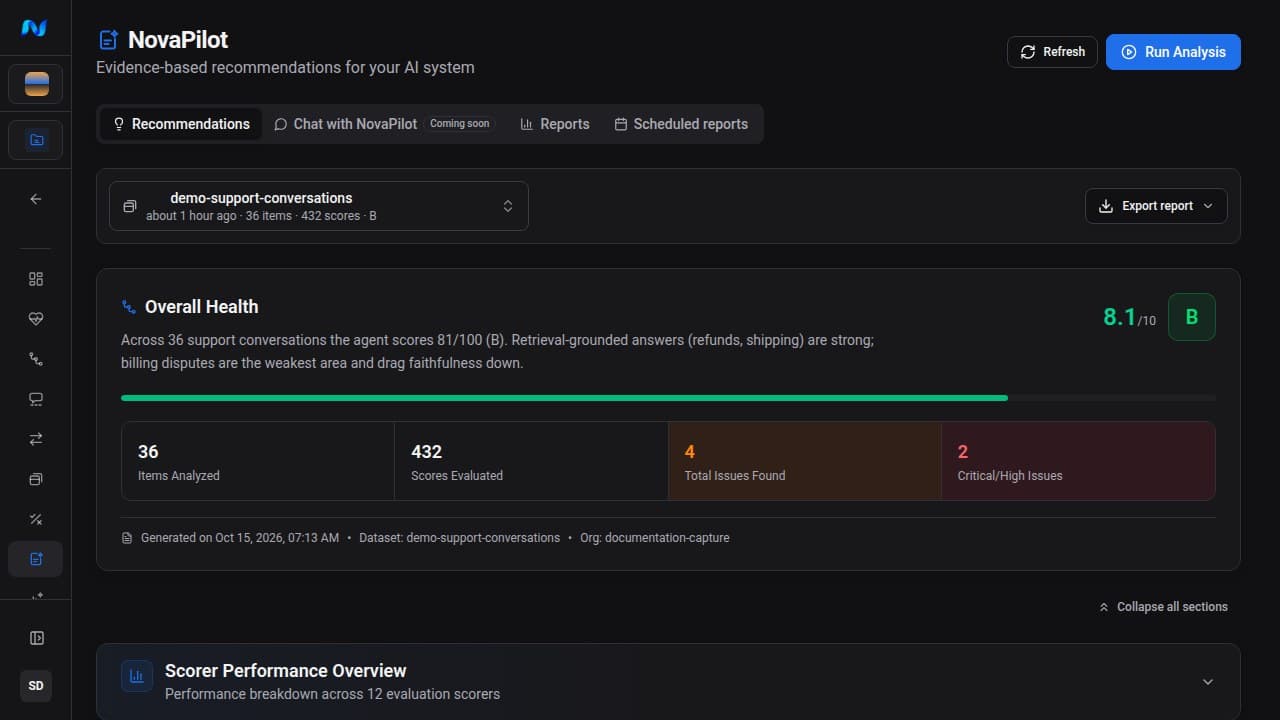Expand the Scorer Performance Overview chevron
1280x720 pixels.
coord(1207,682)
